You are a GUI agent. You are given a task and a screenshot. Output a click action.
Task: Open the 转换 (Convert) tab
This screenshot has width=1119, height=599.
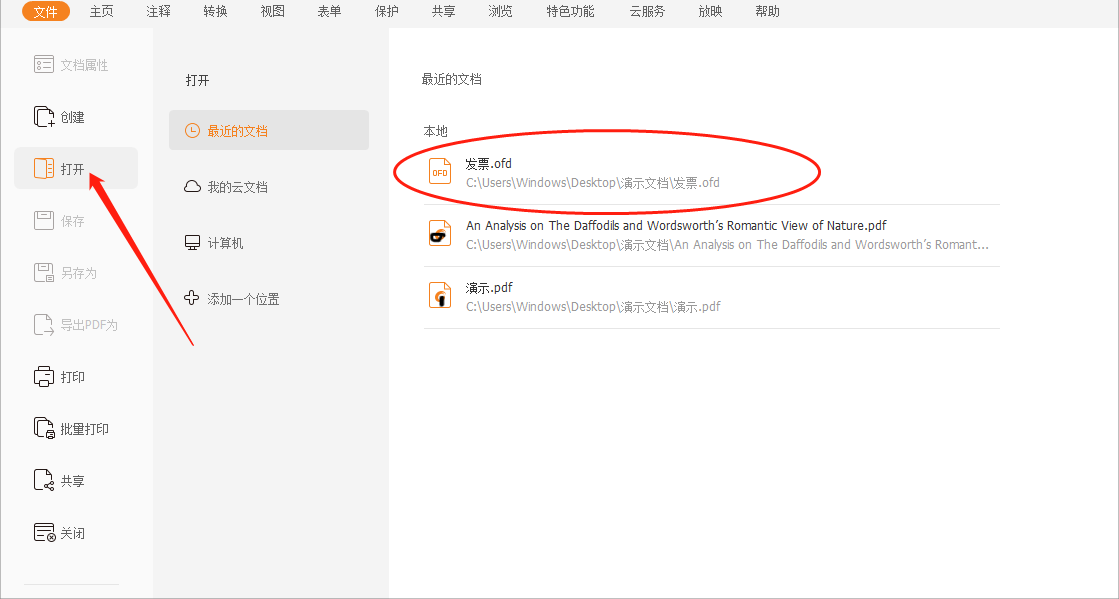pyautogui.click(x=214, y=11)
